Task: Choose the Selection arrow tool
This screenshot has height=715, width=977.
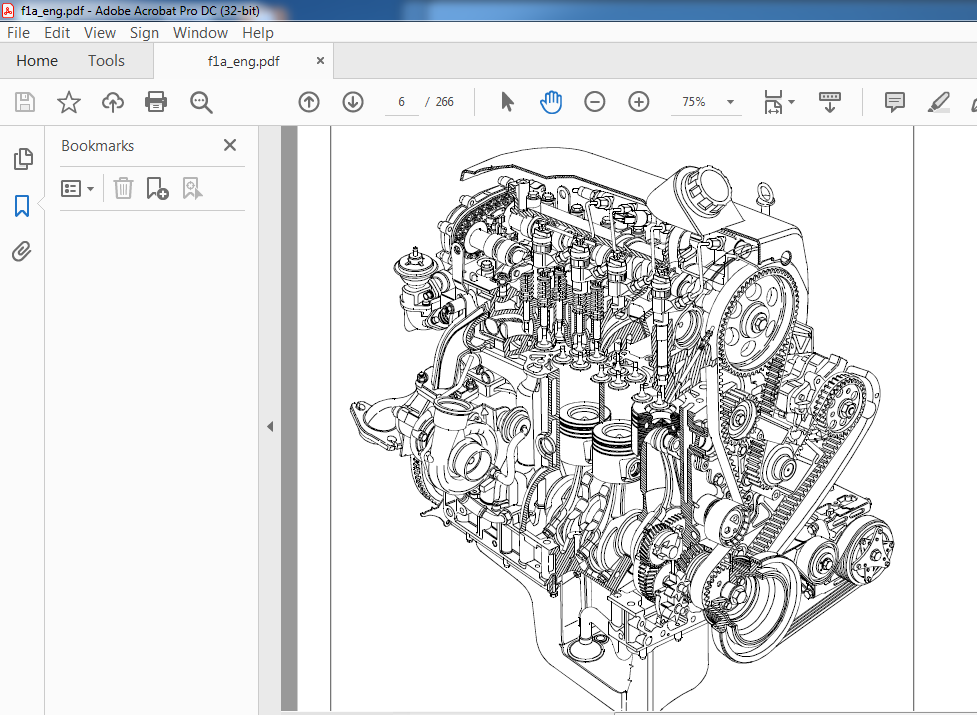Action: pos(507,102)
